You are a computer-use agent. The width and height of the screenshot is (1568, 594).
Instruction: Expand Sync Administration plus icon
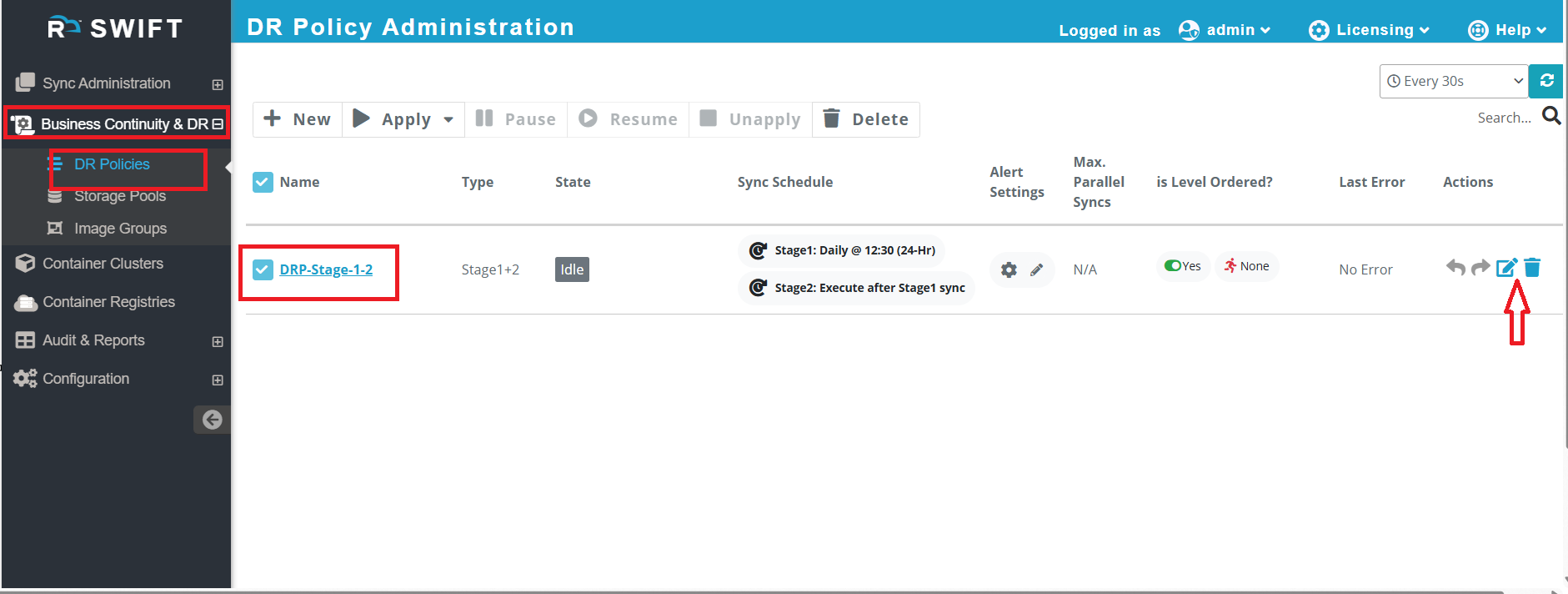(x=218, y=84)
